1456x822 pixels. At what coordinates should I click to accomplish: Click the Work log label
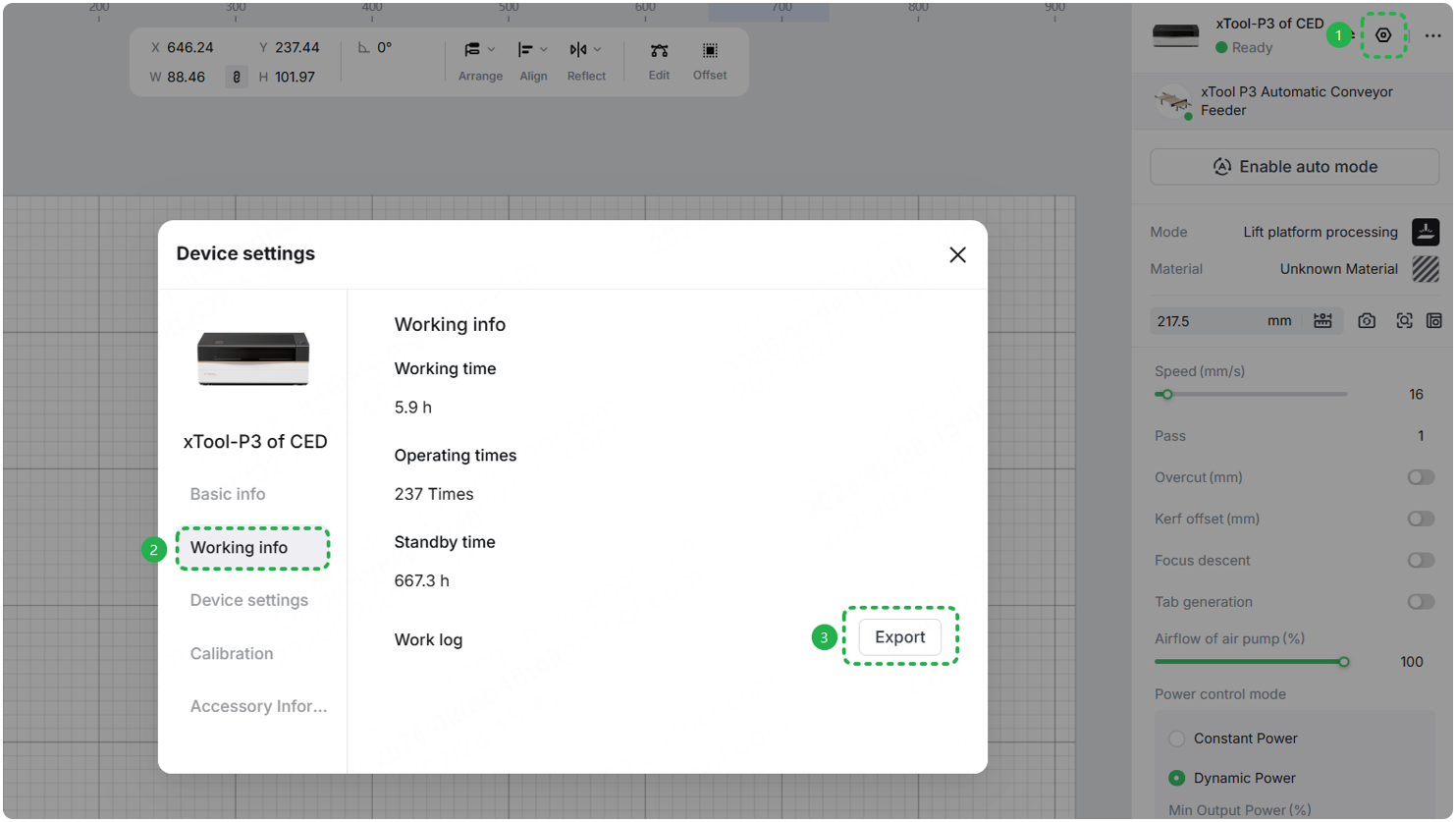click(x=428, y=640)
